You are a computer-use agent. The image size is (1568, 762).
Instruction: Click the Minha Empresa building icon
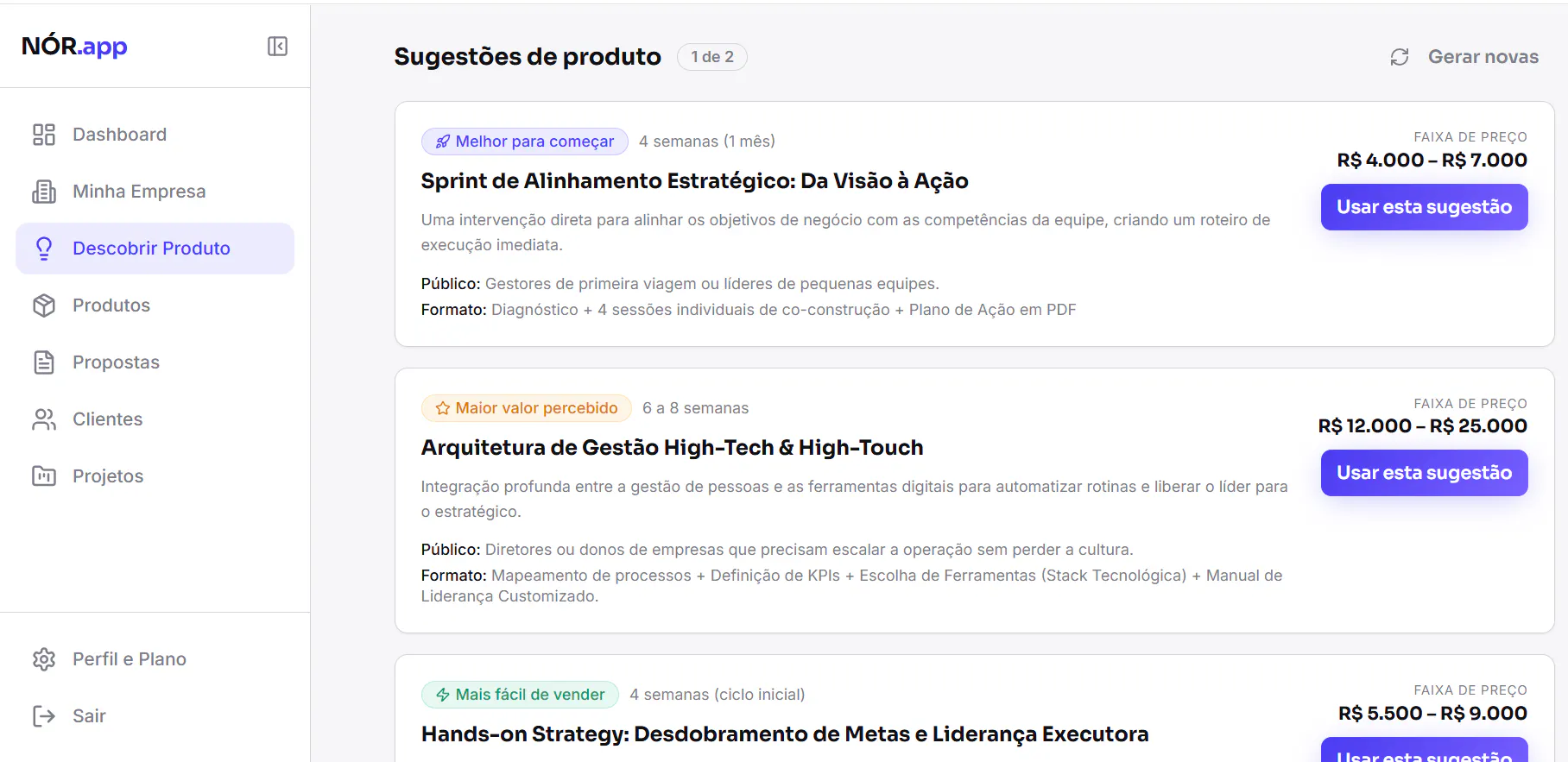44,192
